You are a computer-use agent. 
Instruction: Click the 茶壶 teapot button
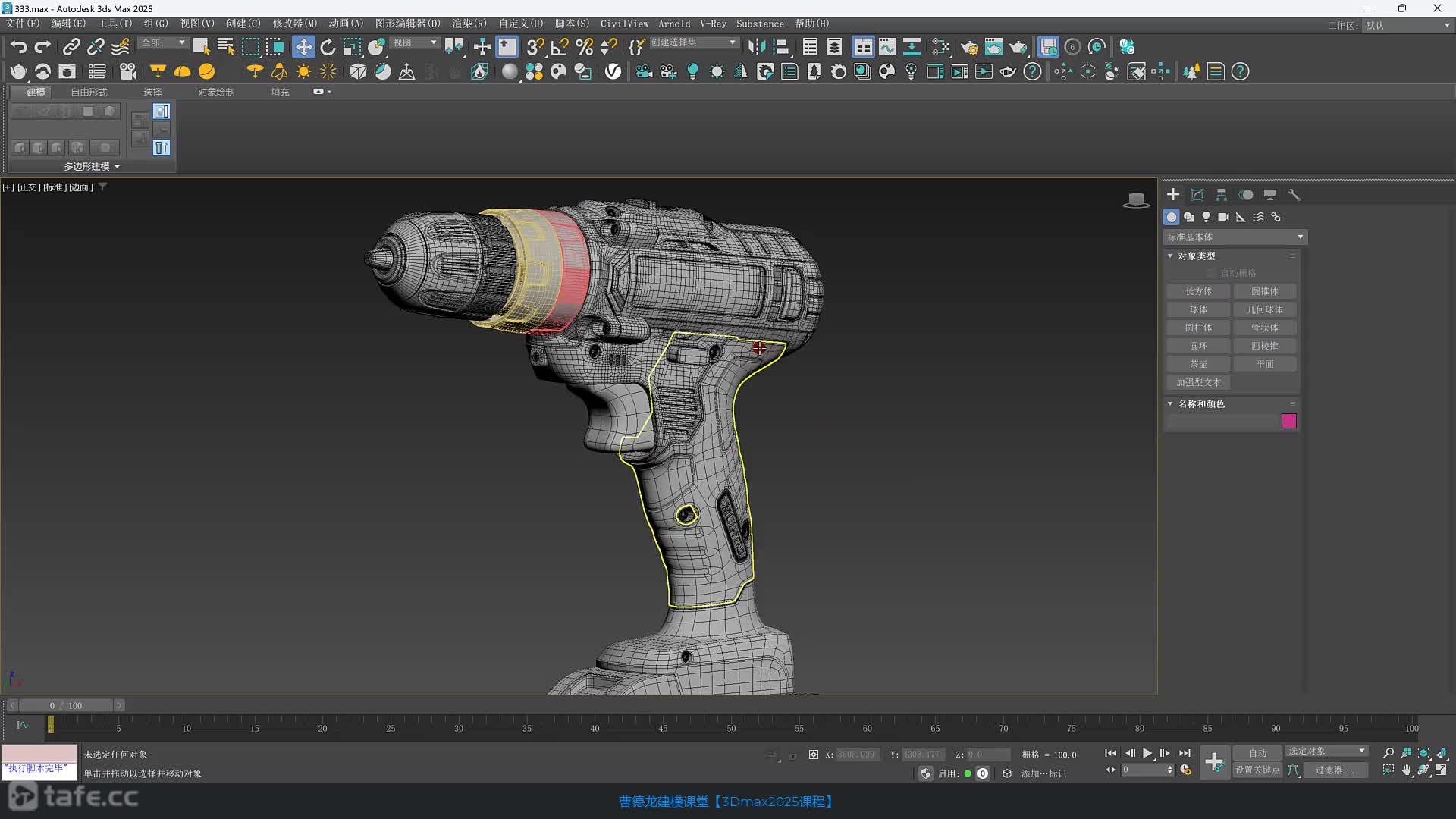coord(1198,364)
